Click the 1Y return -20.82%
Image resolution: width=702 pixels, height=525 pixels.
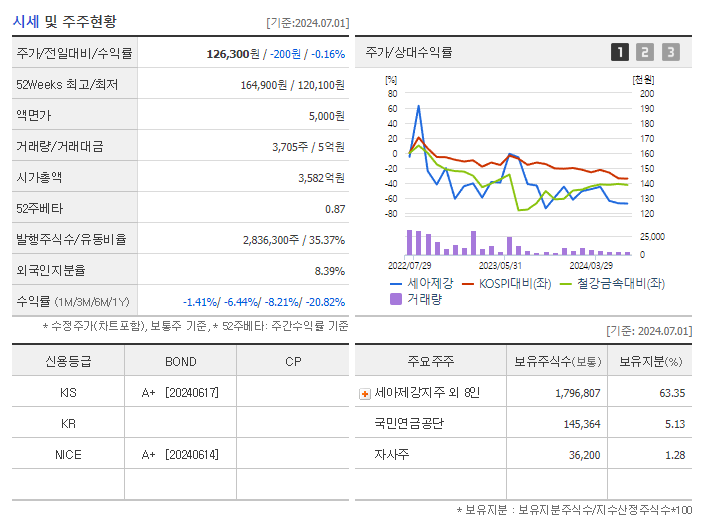[325, 302]
